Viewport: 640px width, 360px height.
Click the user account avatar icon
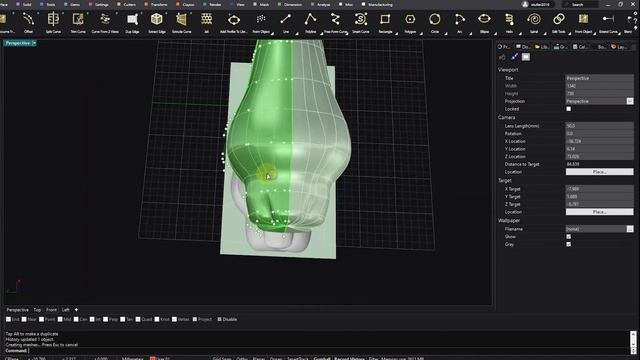(x=525, y=4)
